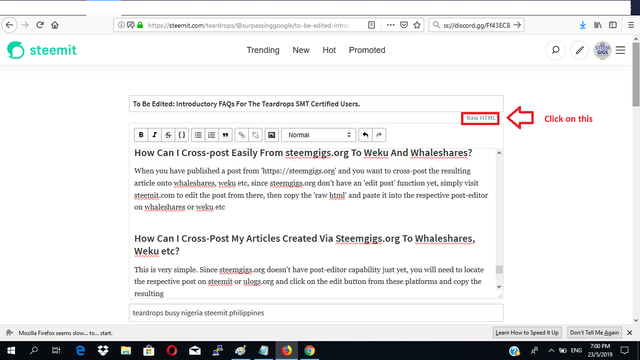Open Opera browser from taskbar

[172, 351]
